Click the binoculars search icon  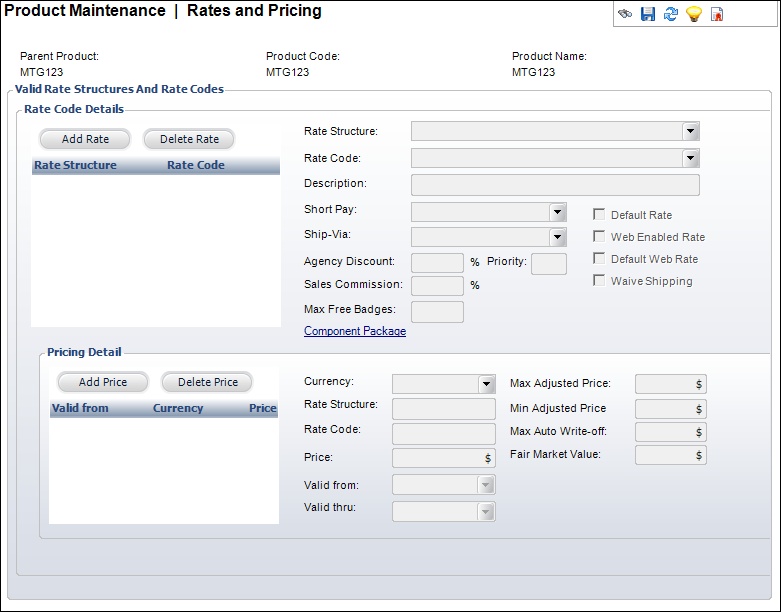625,14
